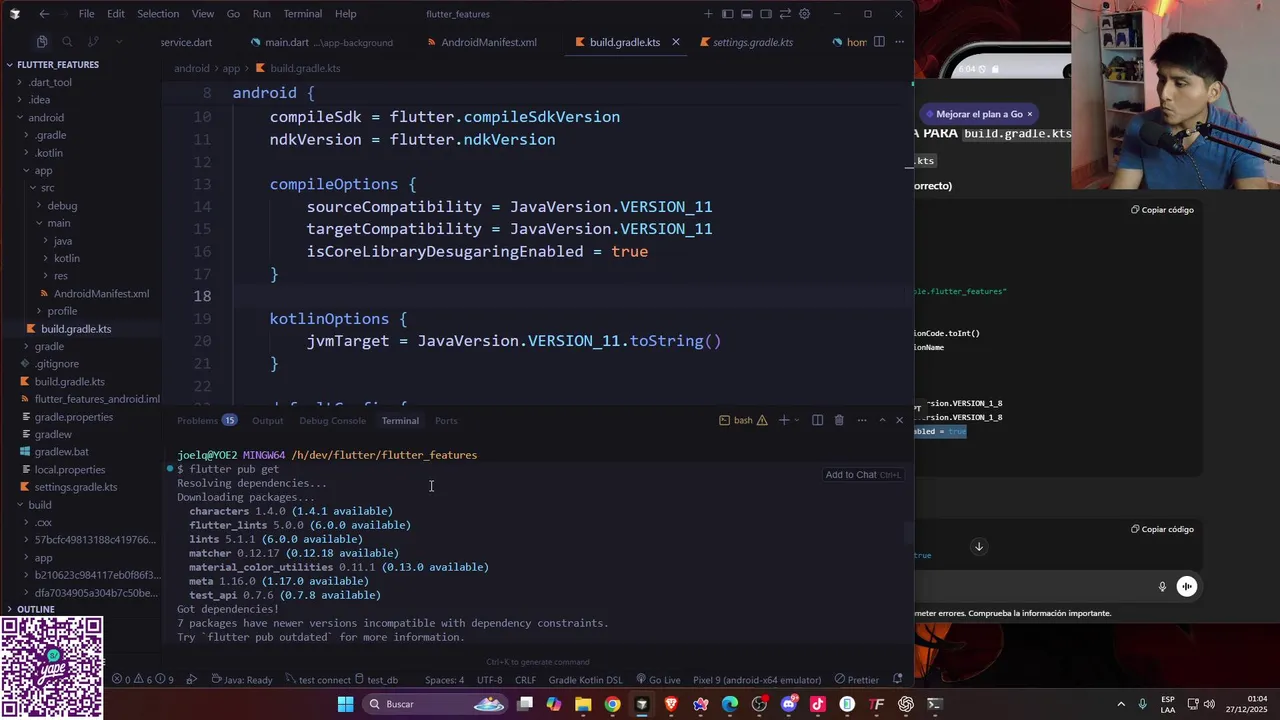The height and width of the screenshot is (720, 1280).
Task: Expand the profile folder
Action: (x=62, y=311)
